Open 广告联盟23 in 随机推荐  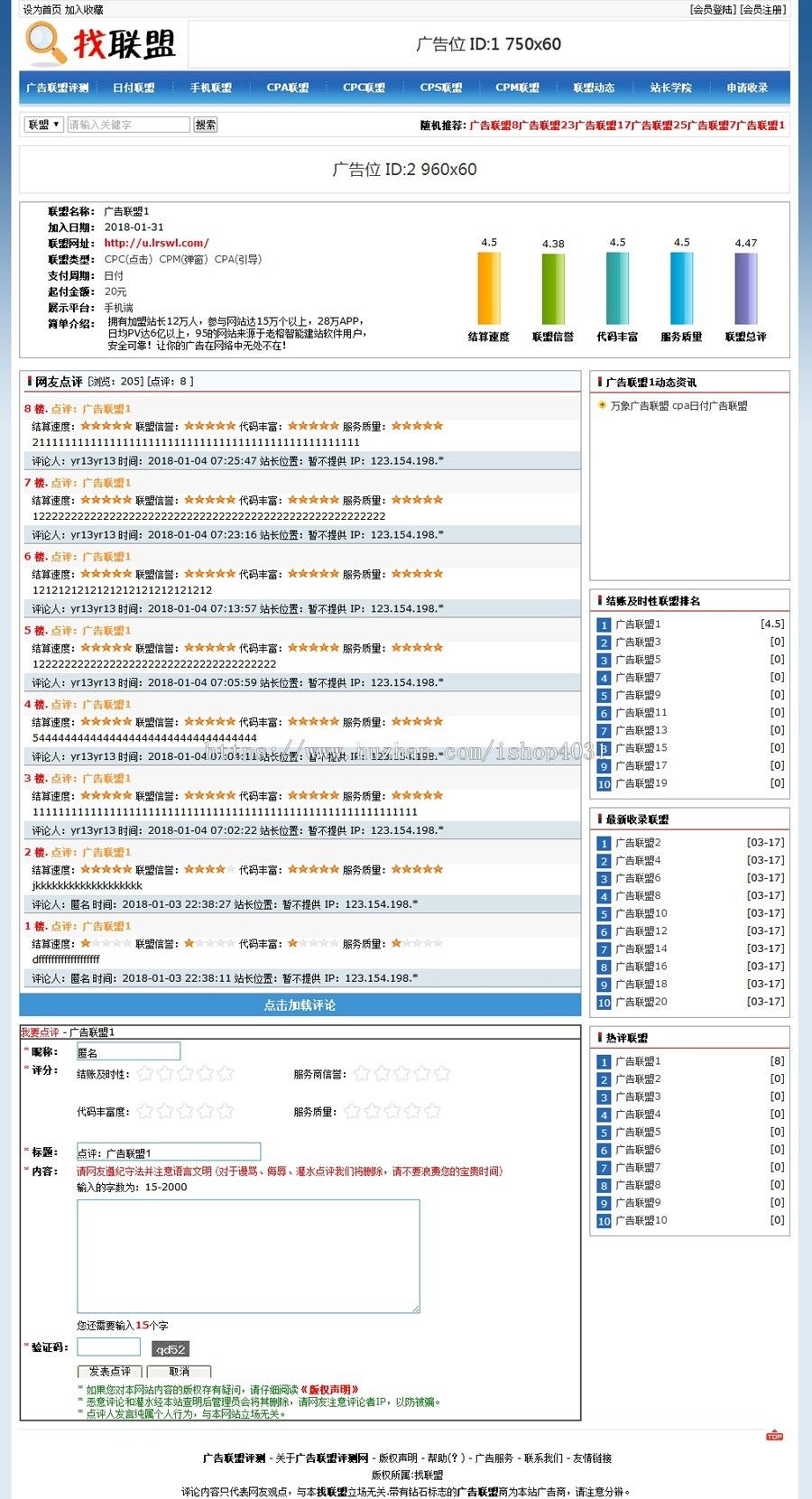pyautogui.click(x=548, y=125)
